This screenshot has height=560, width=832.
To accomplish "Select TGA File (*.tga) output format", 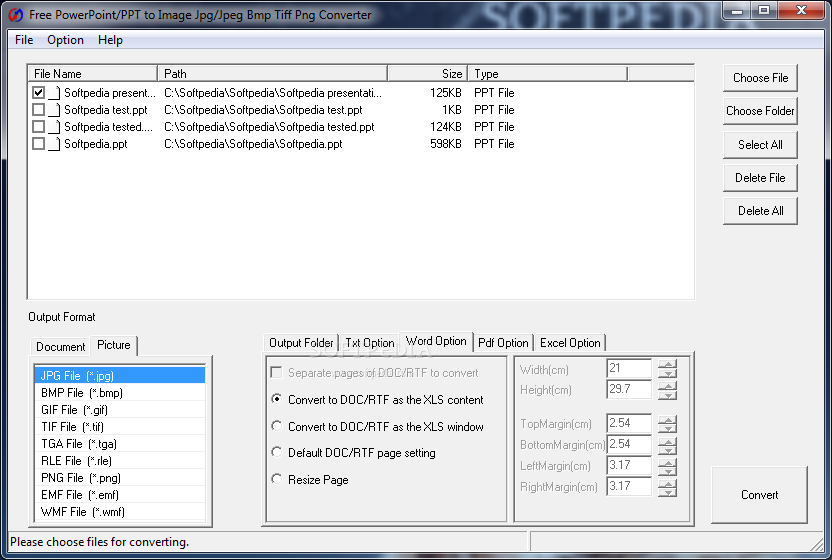I will pyautogui.click(x=120, y=444).
